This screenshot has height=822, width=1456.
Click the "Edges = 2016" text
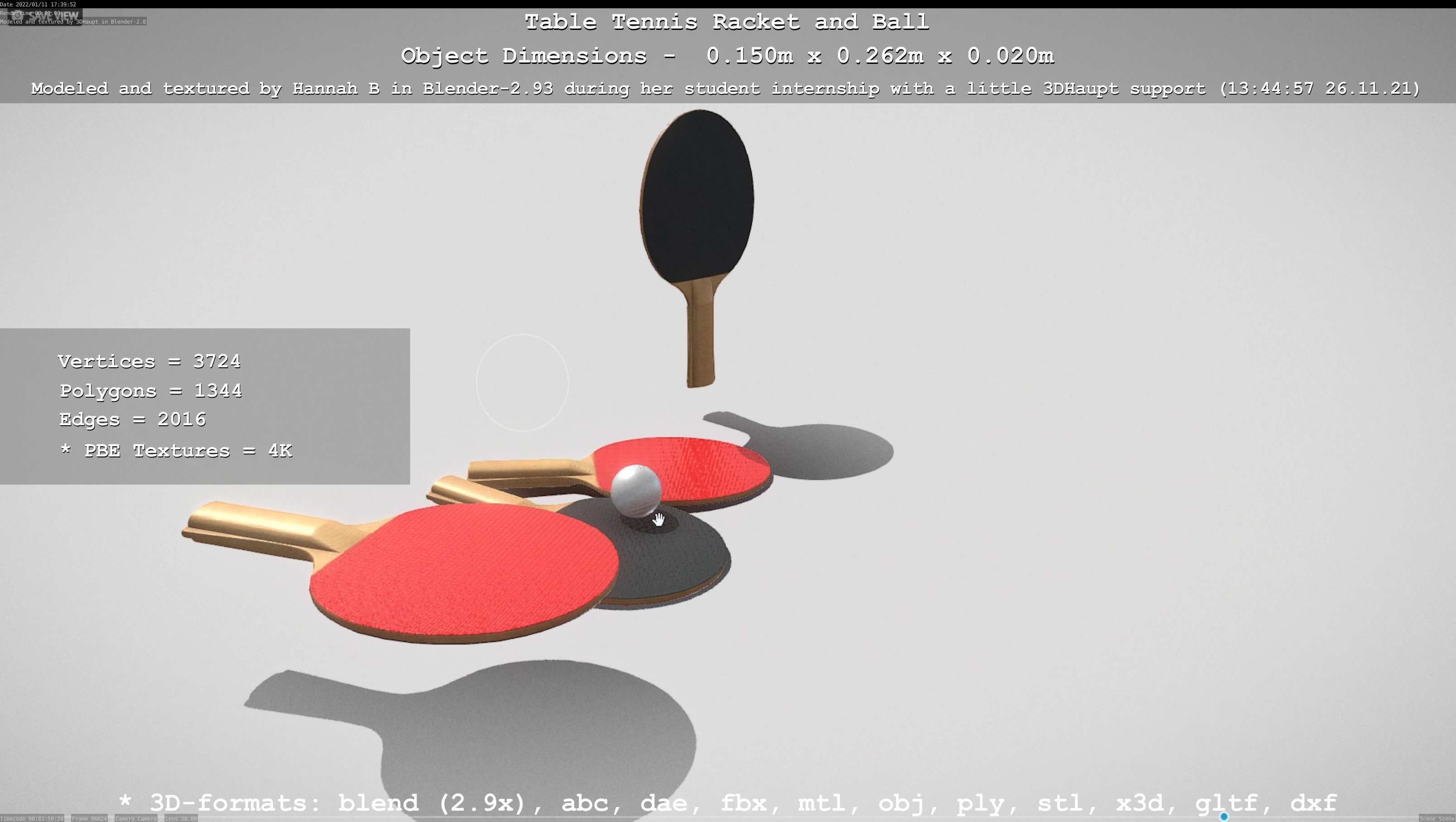133,419
